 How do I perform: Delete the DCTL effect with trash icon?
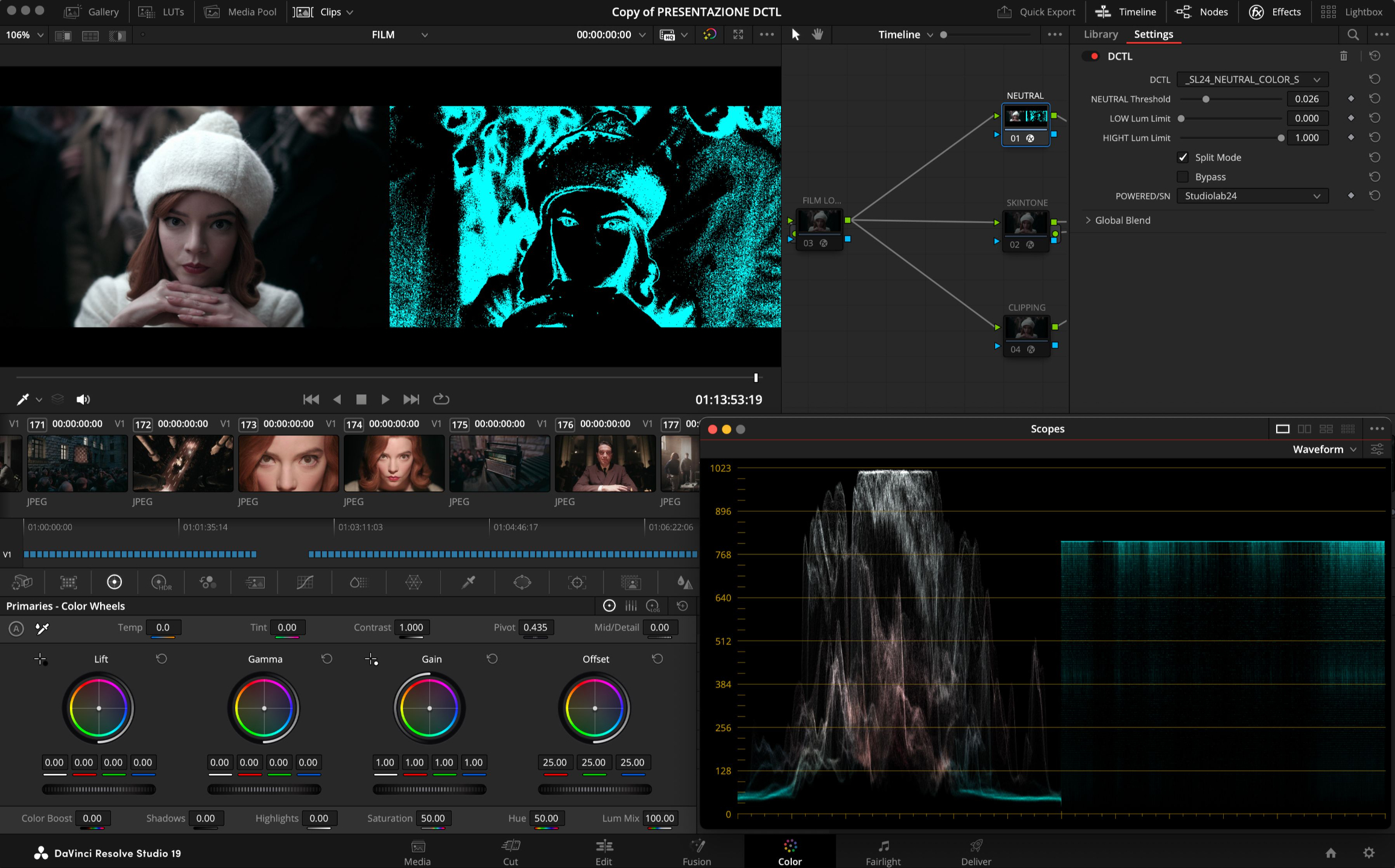click(x=1343, y=56)
